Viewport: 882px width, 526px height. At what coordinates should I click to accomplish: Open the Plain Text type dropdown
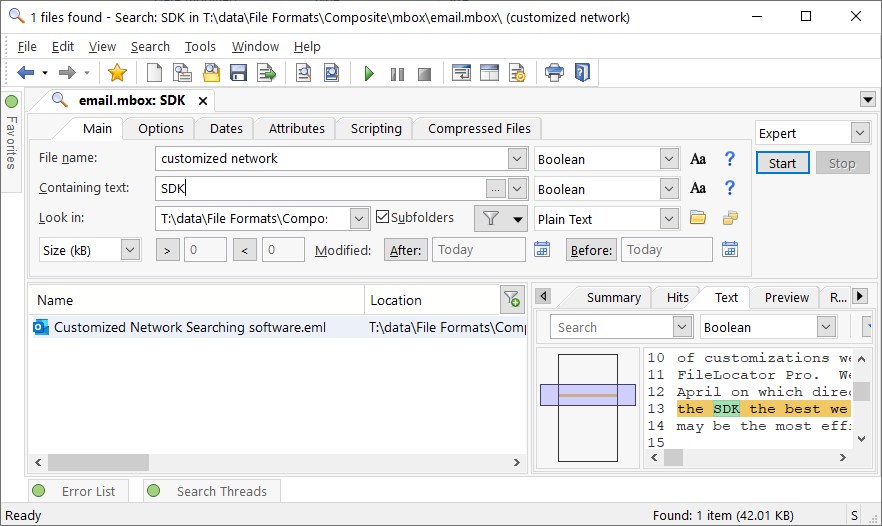[668, 219]
